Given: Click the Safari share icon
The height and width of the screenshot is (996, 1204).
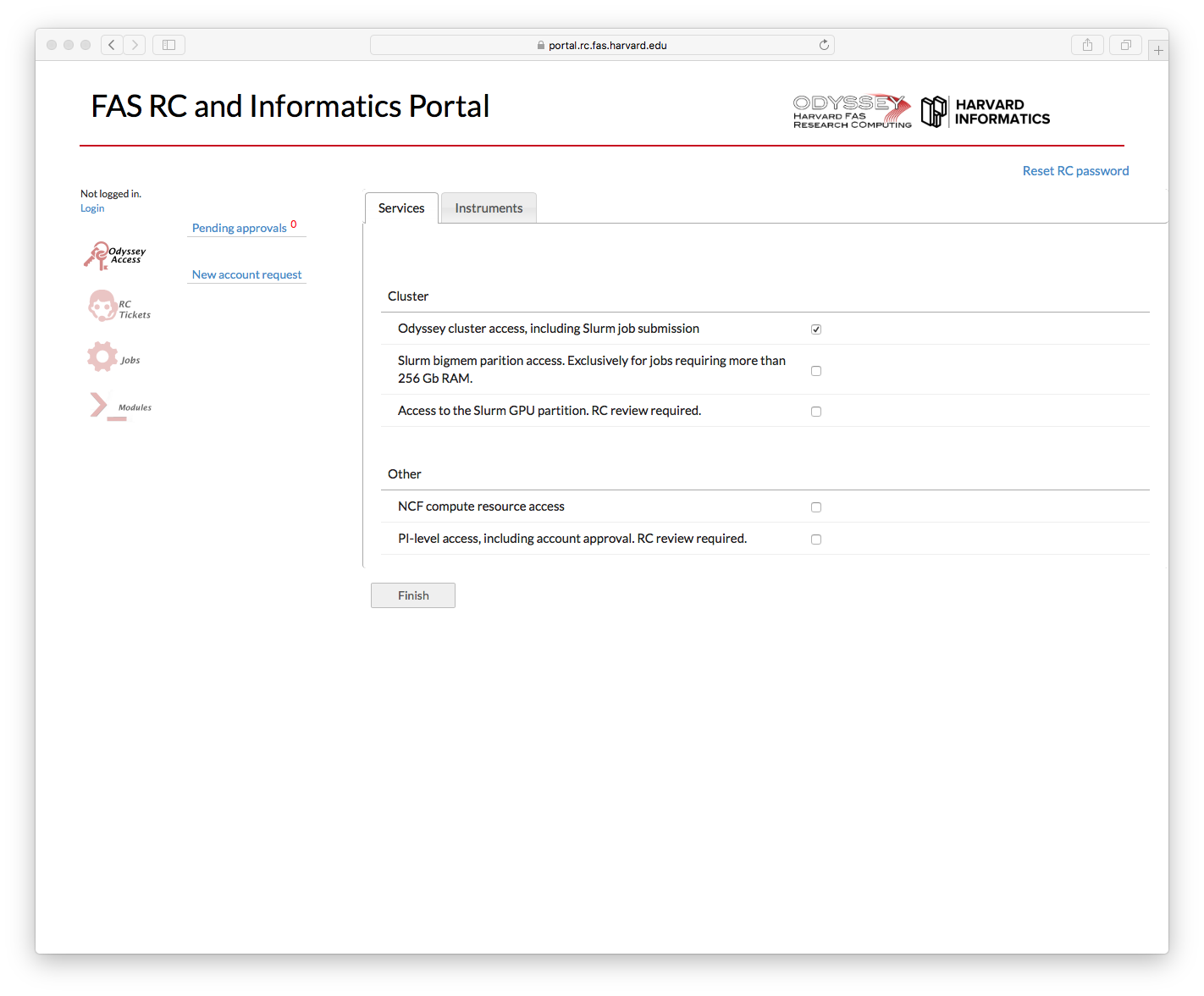Looking at the screenshot, I should [x=1087, y=45].
